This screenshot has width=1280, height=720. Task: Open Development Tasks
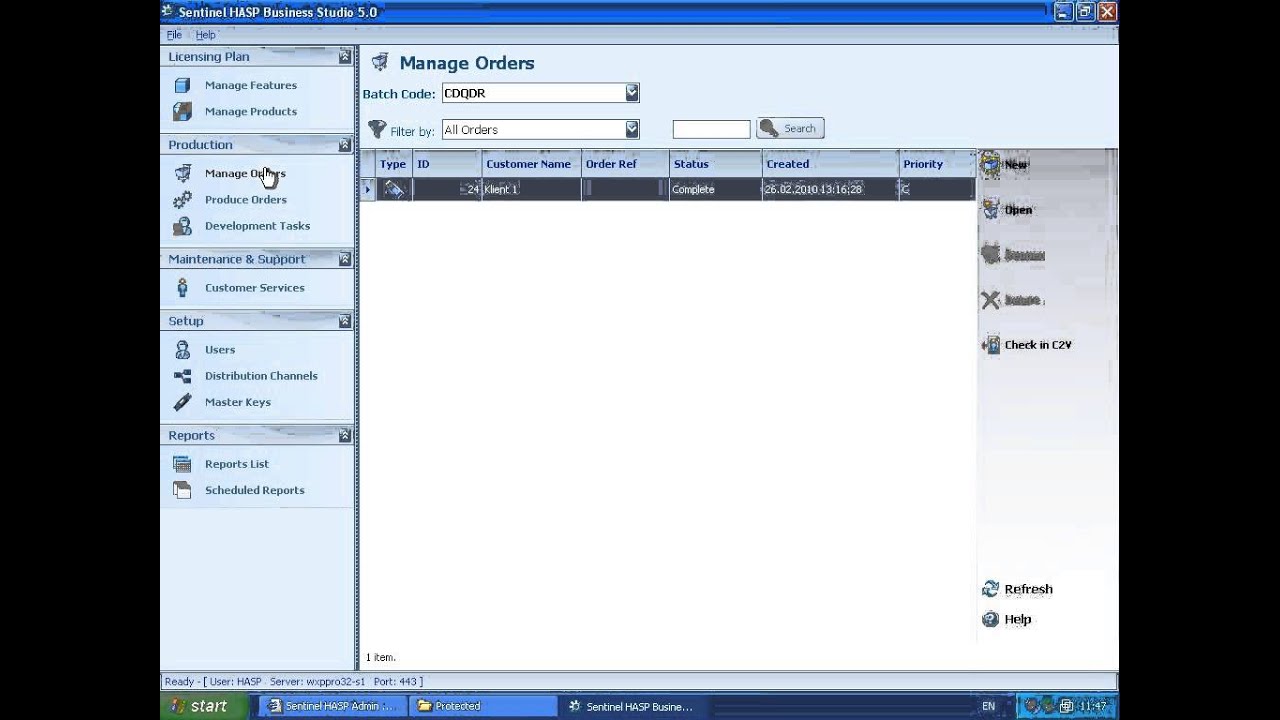(258, 226)
